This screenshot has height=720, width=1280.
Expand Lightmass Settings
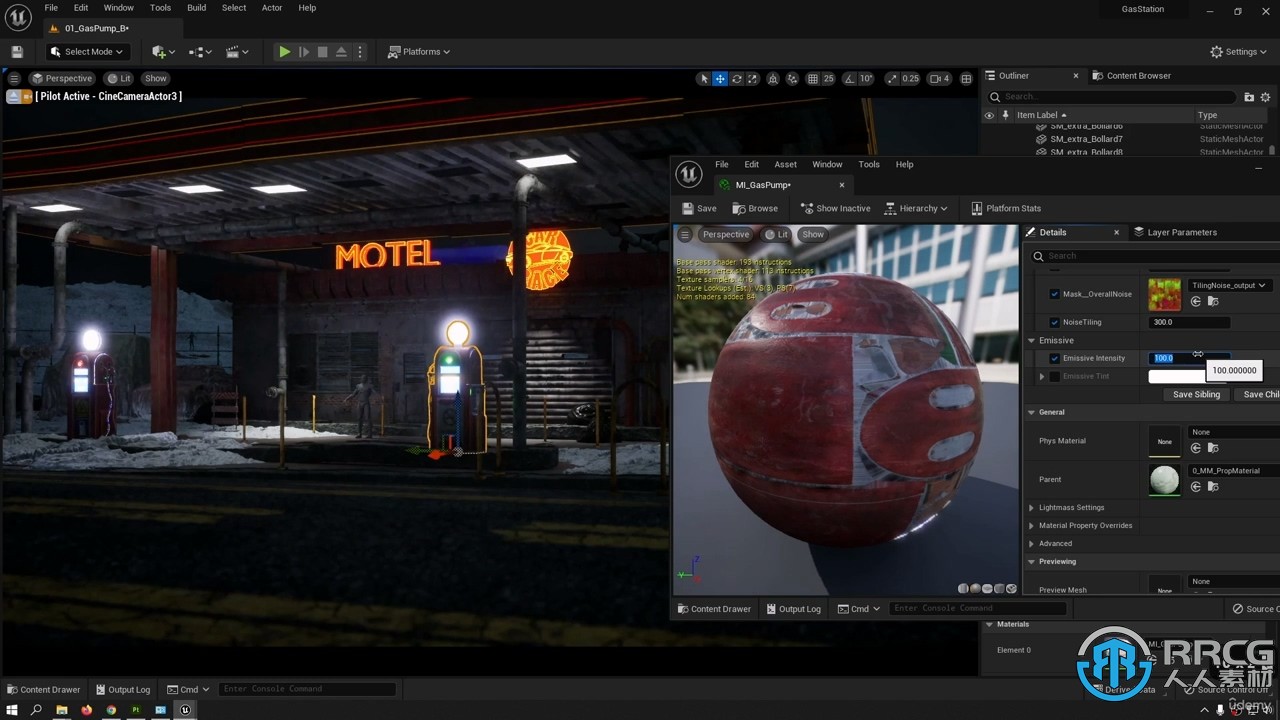coord(1032,508)
